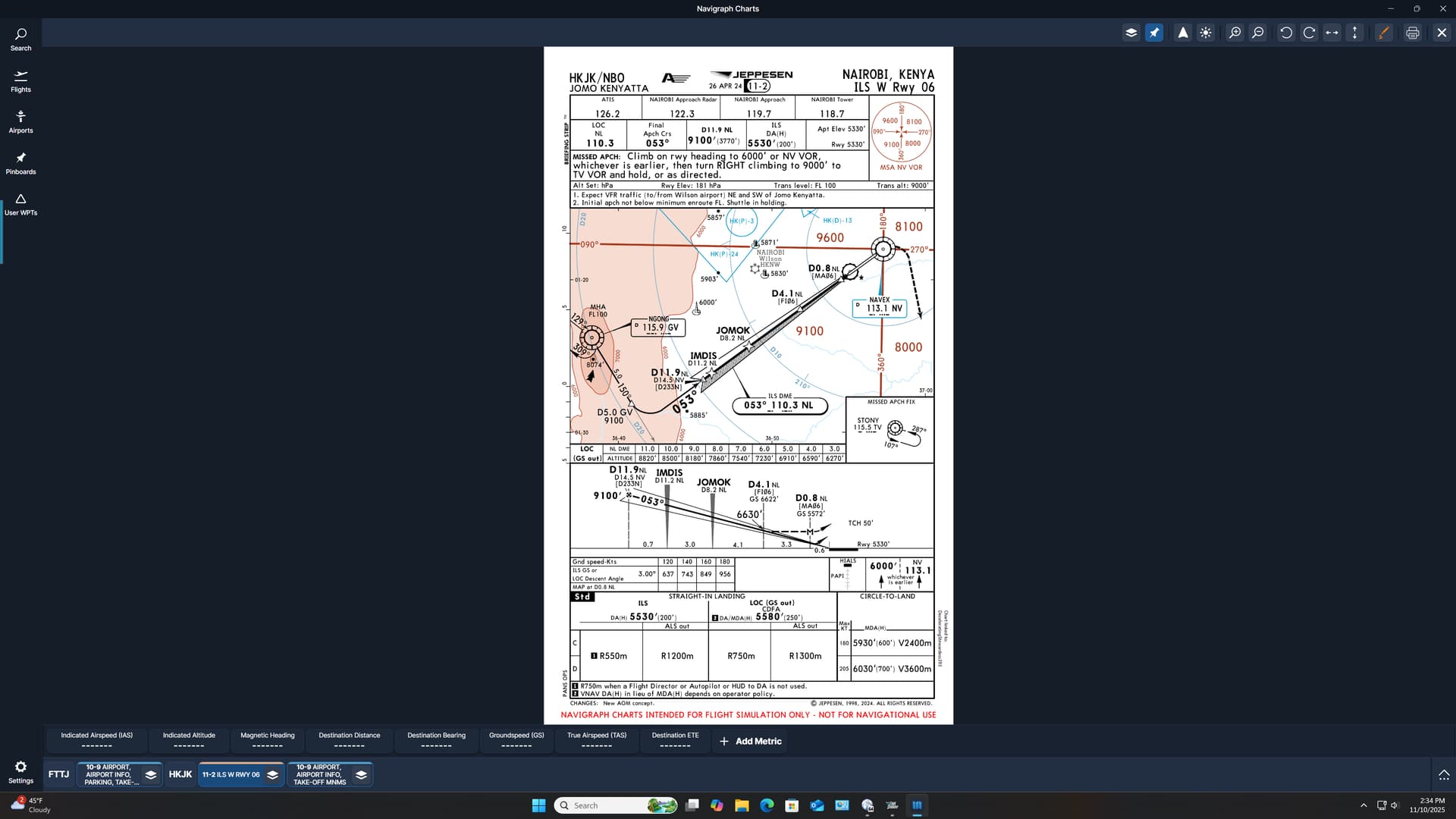Toggle the pinned chart pin
1456x819 pixels.
pos(1154,33)
